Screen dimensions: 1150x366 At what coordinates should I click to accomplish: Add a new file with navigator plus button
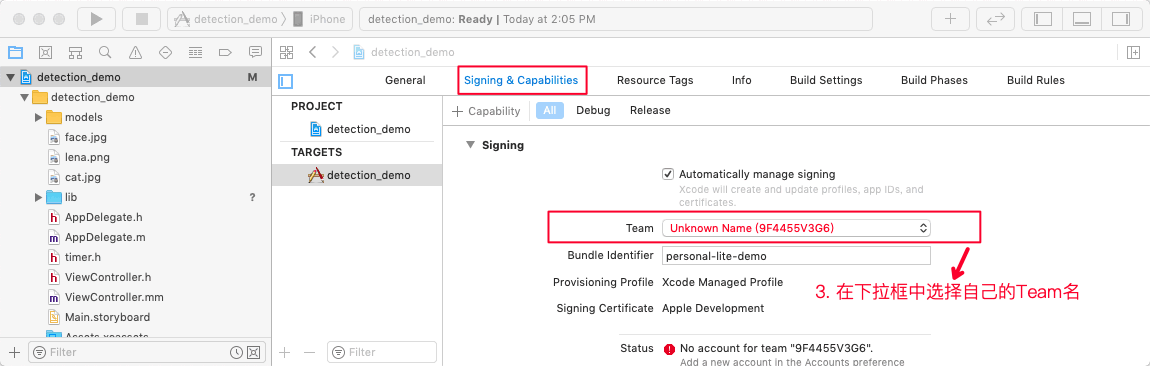pos(15,352)
